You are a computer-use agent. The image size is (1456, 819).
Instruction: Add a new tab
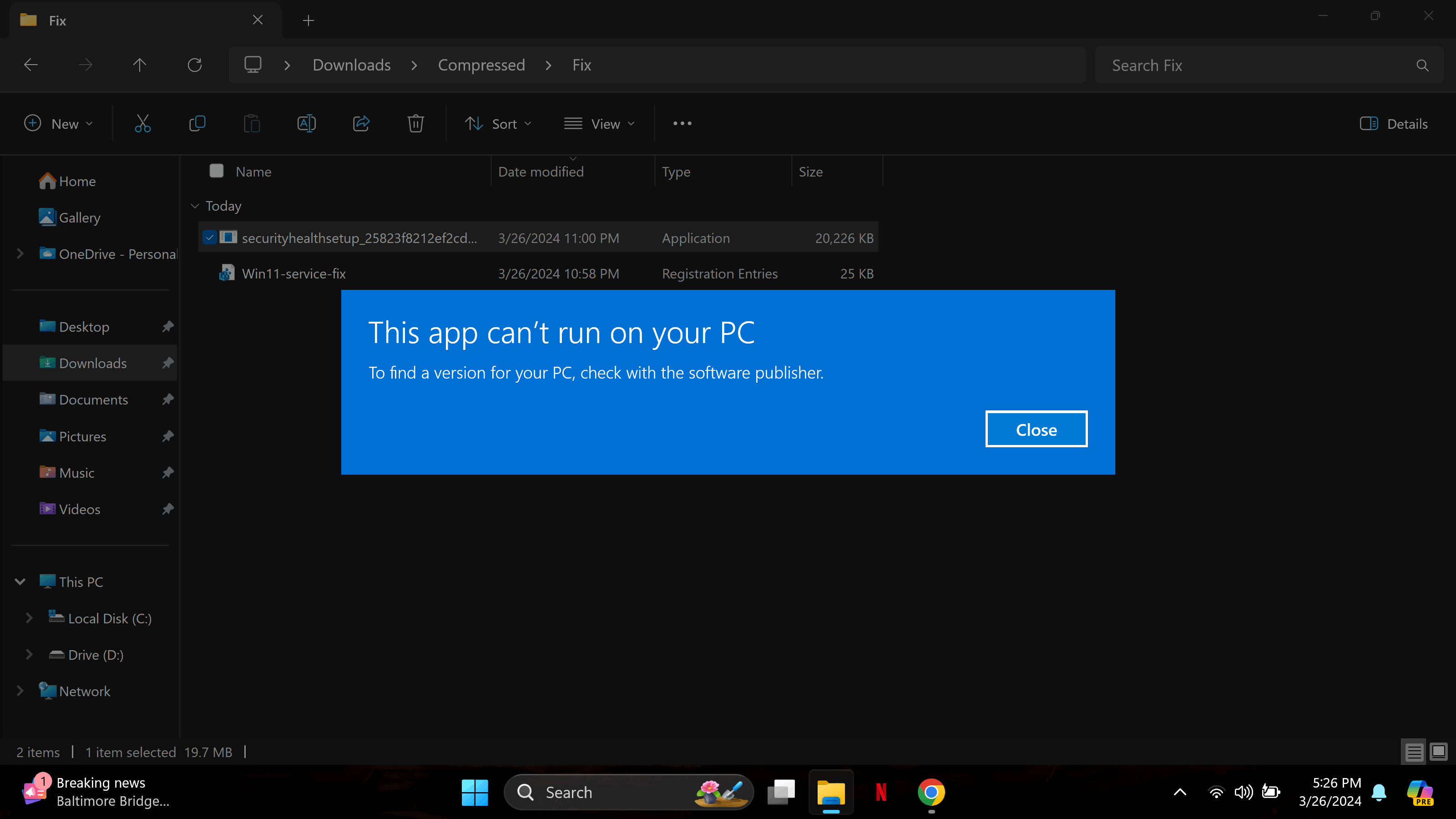click(x=308, y=21)
